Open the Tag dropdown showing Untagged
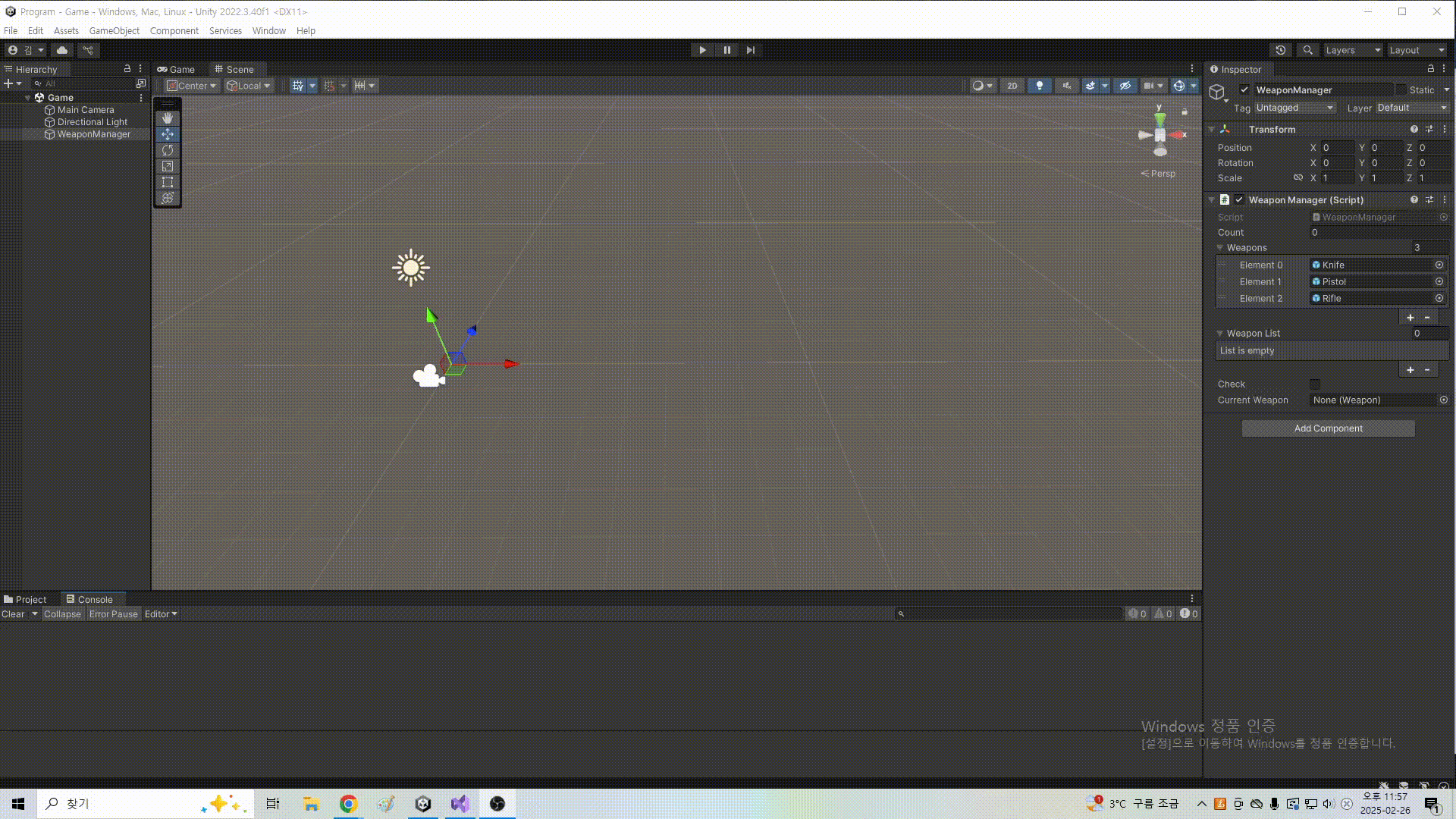Image resolution: width=1456 pixels, height=819 pixels. click(1294, 108)
